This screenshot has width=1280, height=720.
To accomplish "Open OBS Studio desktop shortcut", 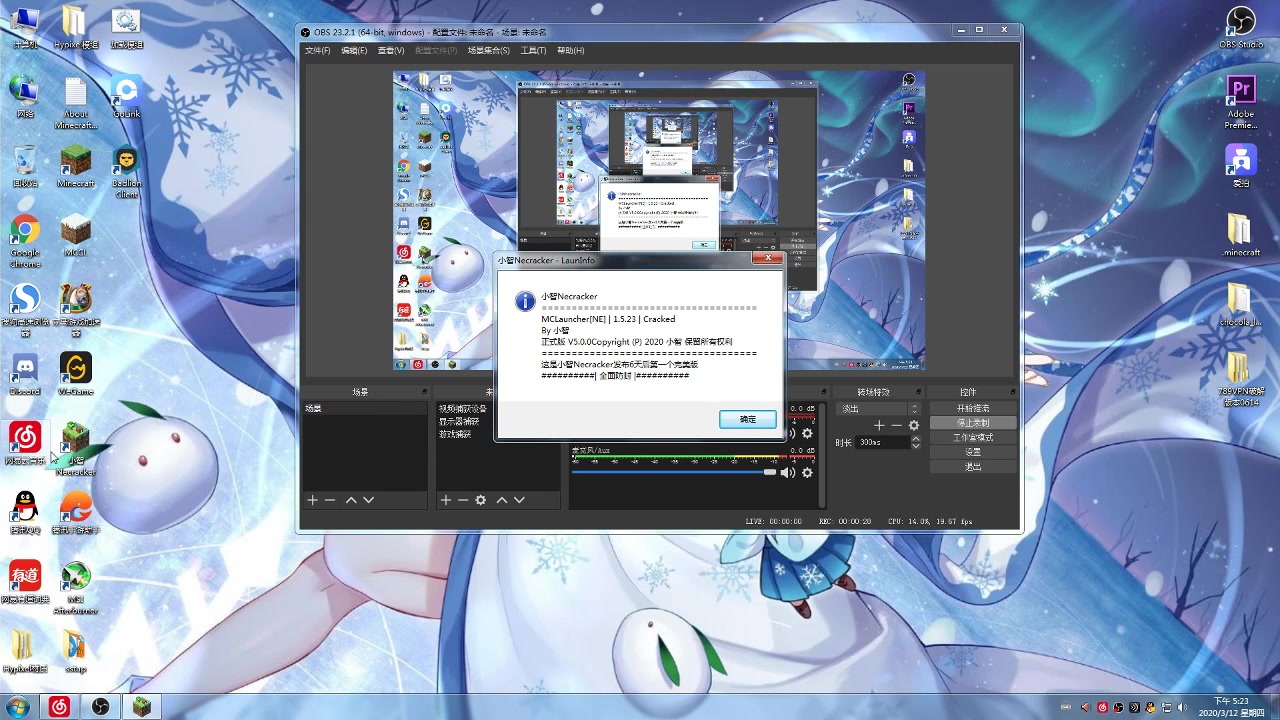I will click(x=1240, y=27).
